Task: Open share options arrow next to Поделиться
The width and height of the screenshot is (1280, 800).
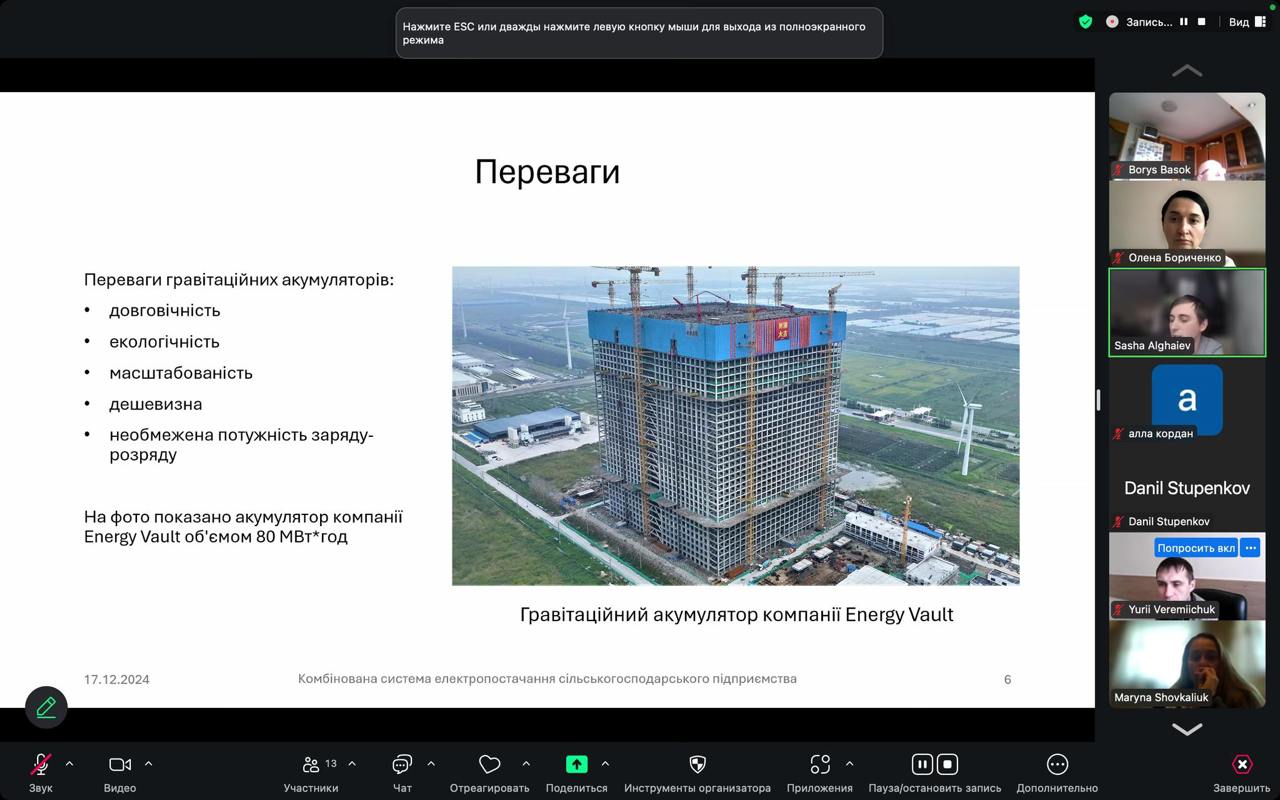Action: point(605,764)
